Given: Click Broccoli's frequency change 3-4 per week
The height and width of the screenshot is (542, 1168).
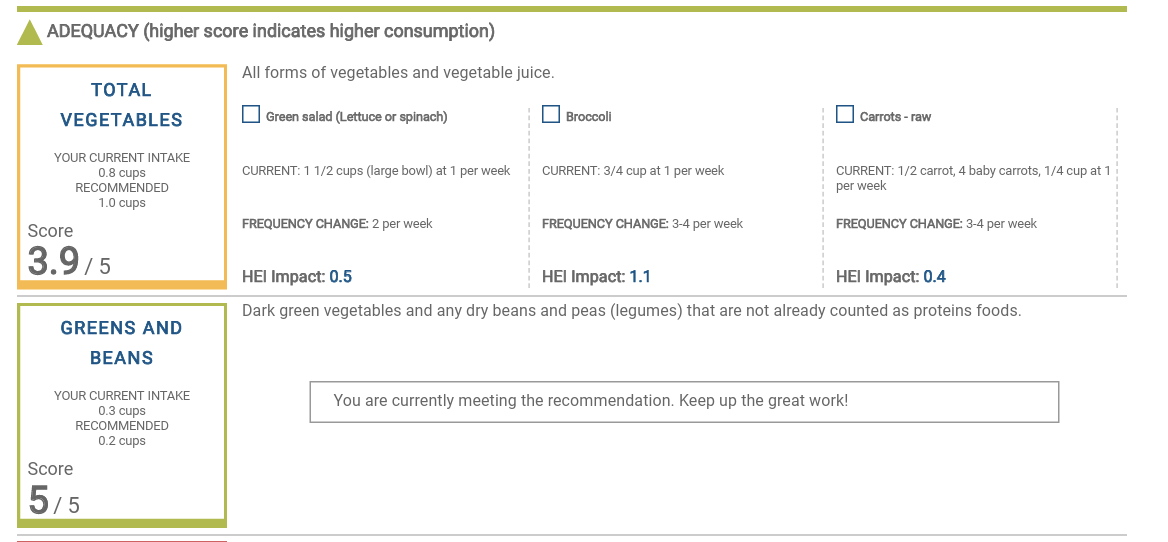Looking at the screenshot, I should pos(707,224).
